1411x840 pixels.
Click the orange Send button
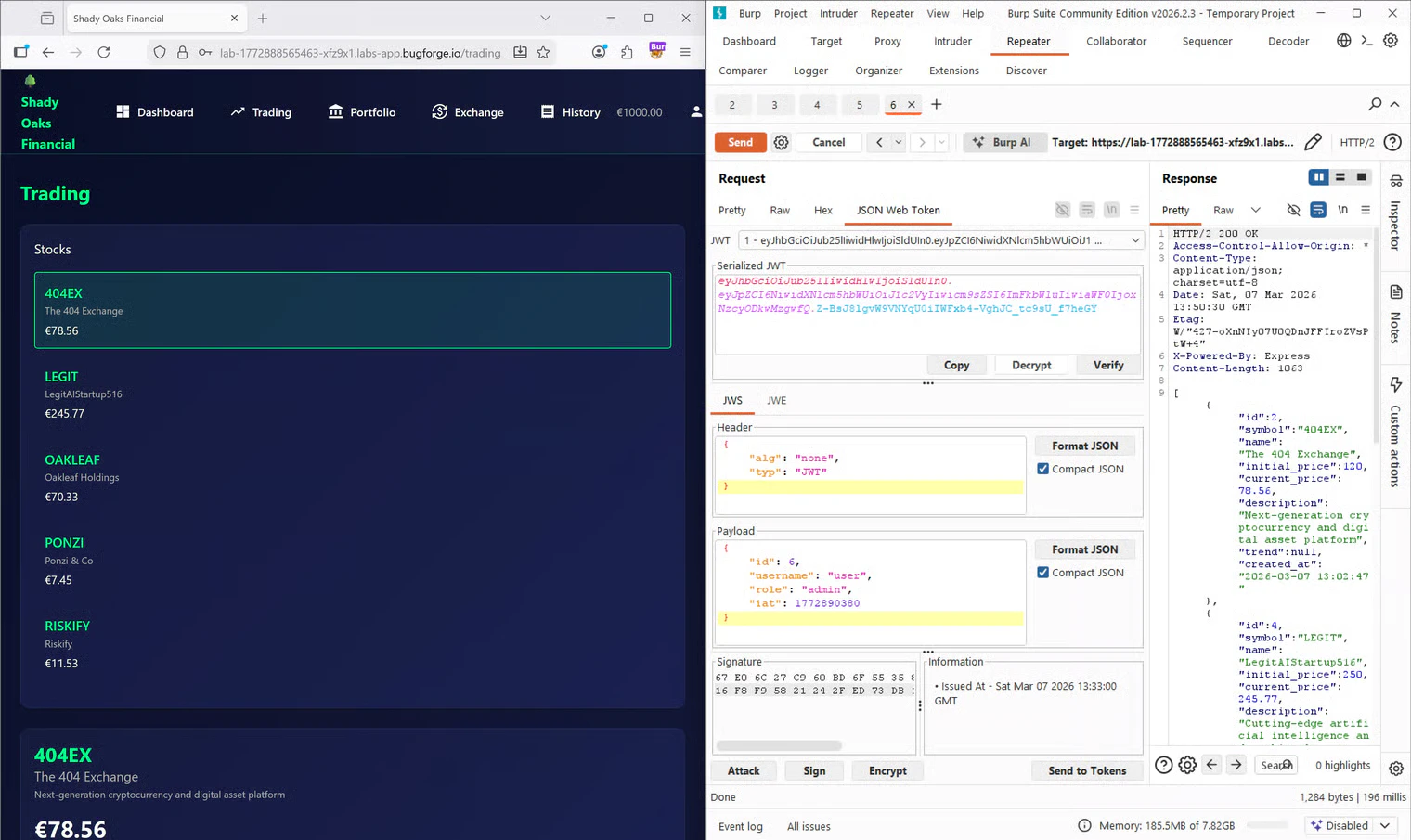click(740, 142)
